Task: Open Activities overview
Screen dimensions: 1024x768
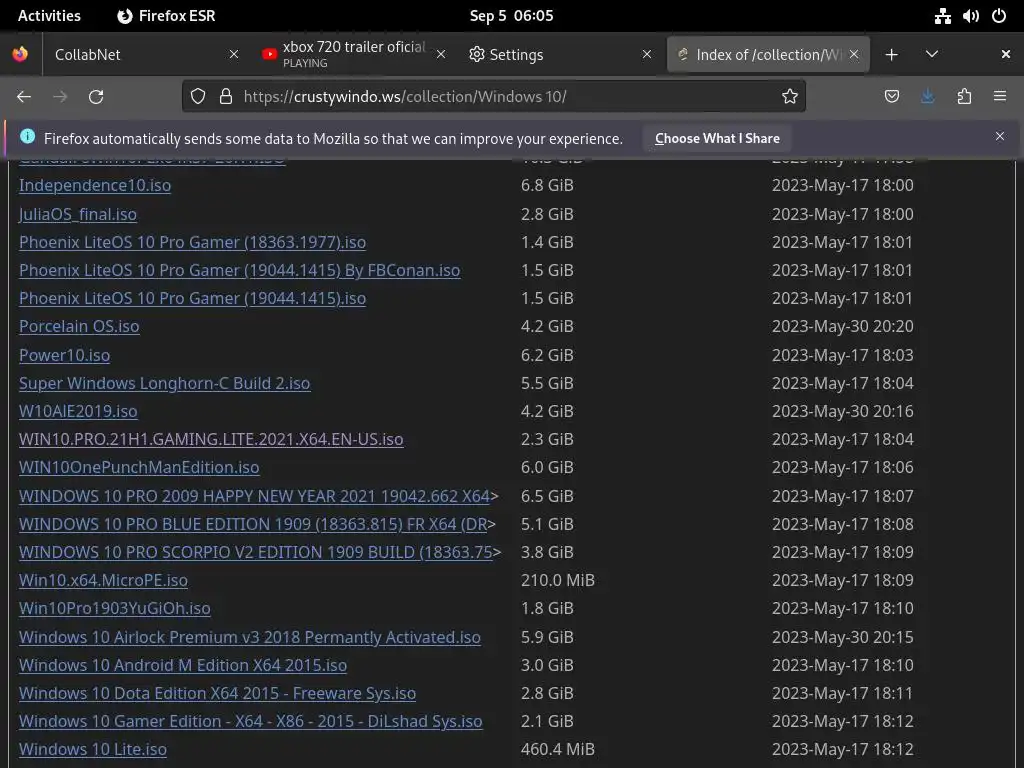Action: 49,16
